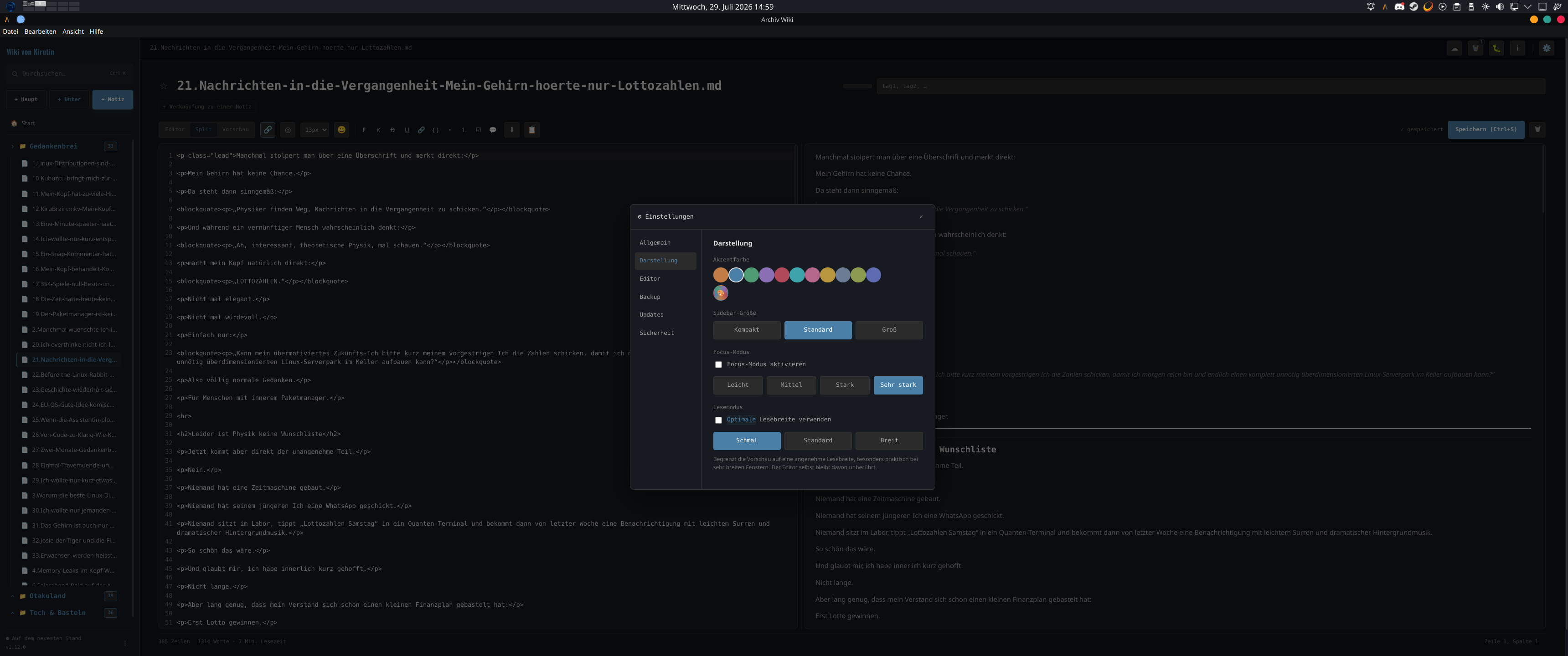The height and width of the screenshot is (656, 1568).
Task: Select Kompakt sidebar size
Action: click(x=747, y=330)
